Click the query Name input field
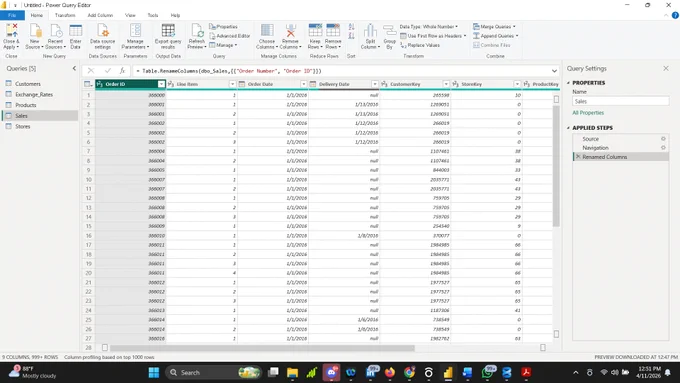This screenshot has width=680, height=383. (621, 101)
